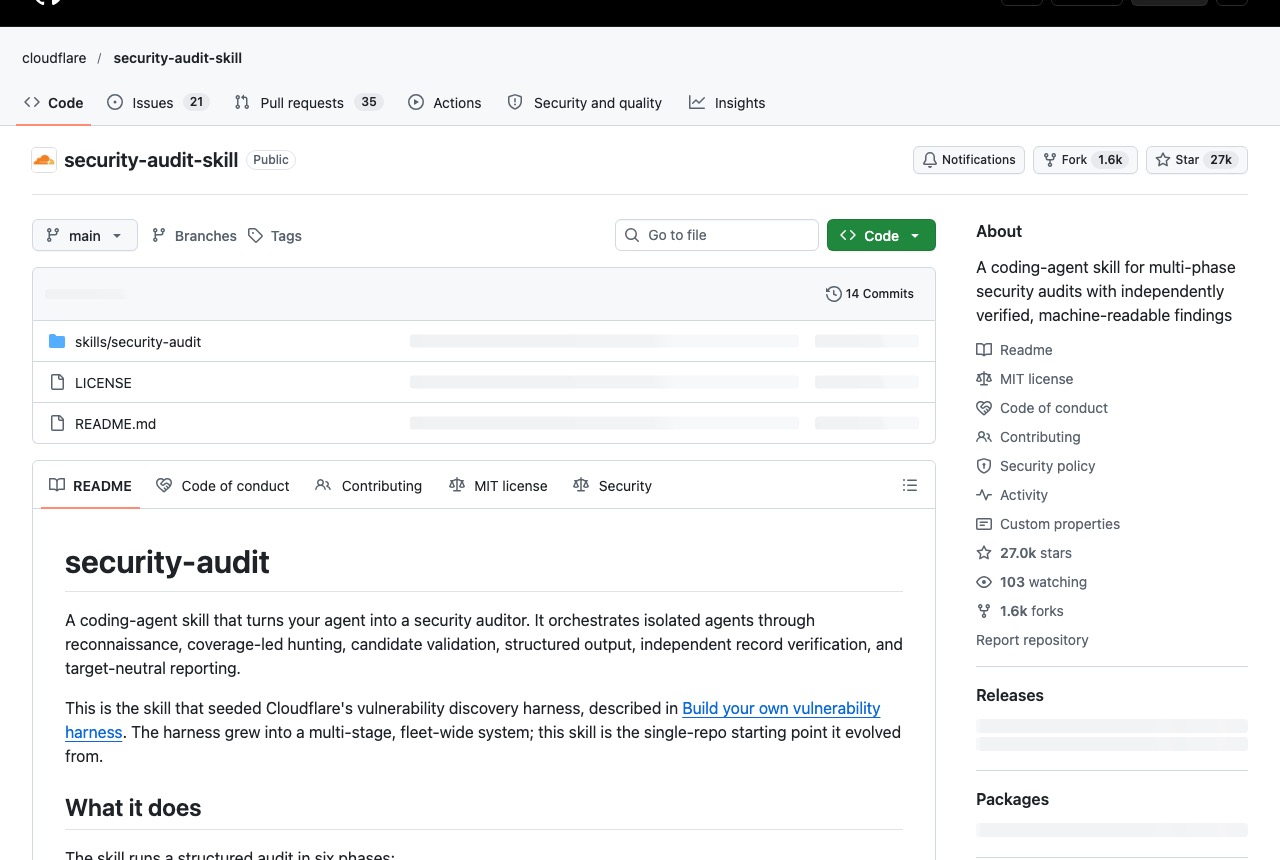
Task: Click the scale icon beside MIT license sidebar
Action: pos(984,379)
